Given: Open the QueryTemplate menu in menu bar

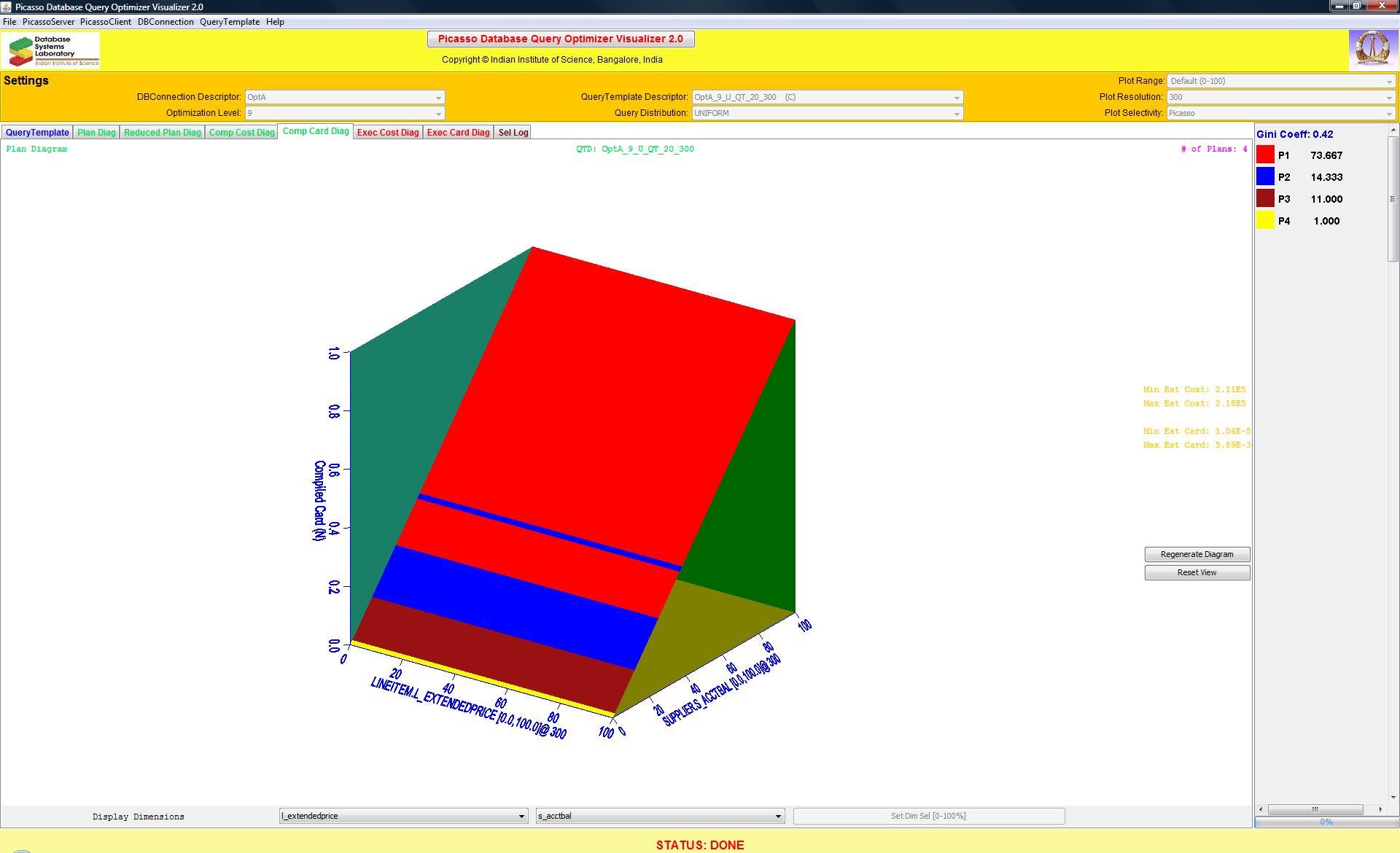Looking at the screenshot, I should pos(230,22).
